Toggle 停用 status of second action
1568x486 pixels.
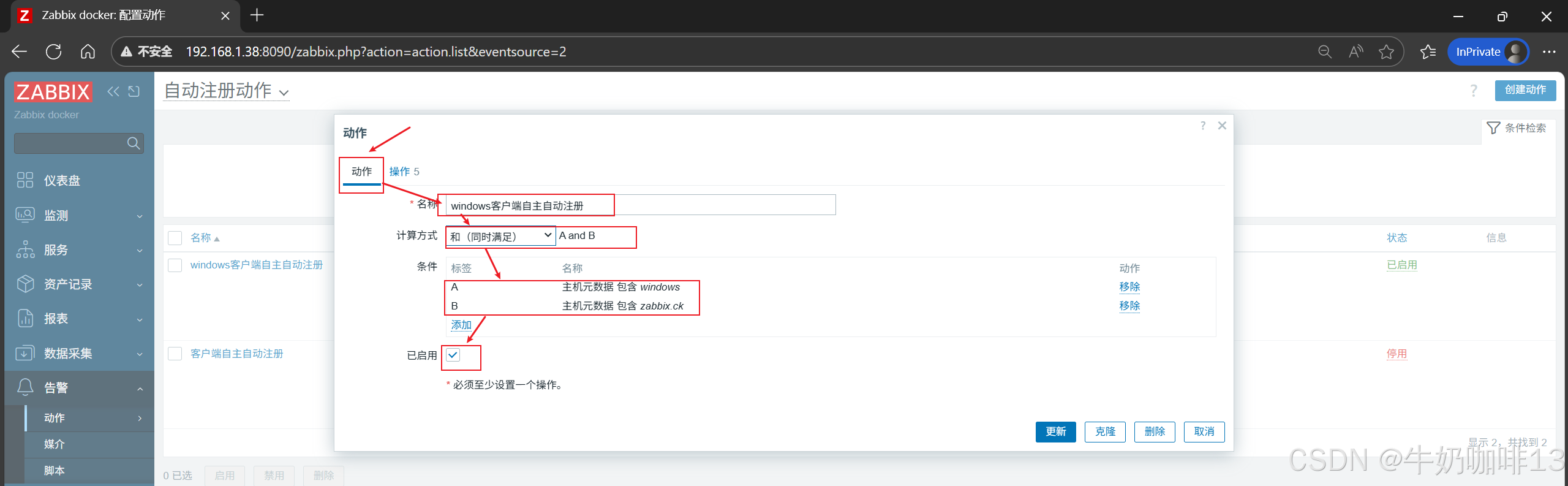pos(1397,354)
